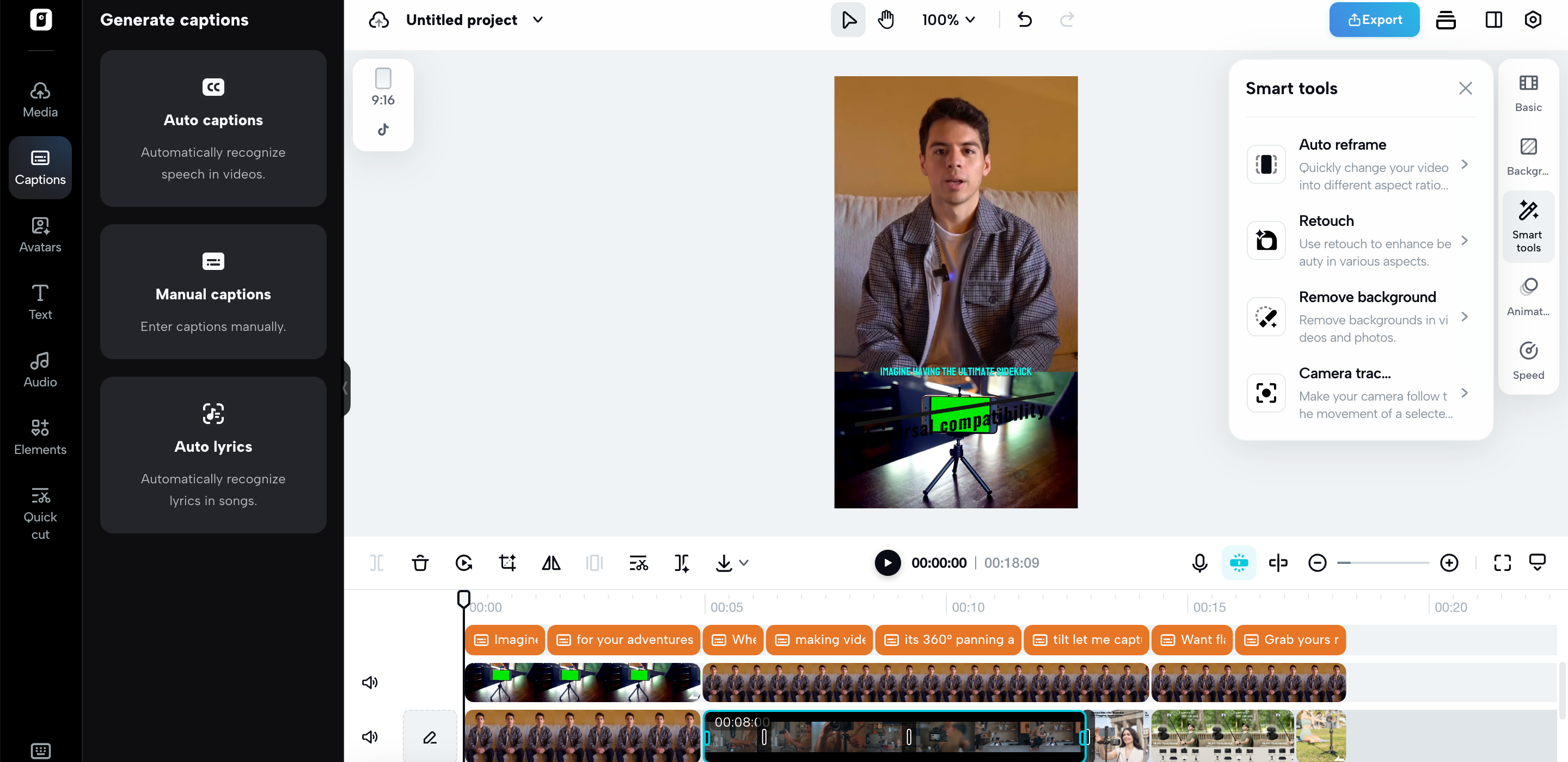Mirror the video with the horizontal flip icon
Viewport: 1568px width, 762px height.
tap(551, 563)
